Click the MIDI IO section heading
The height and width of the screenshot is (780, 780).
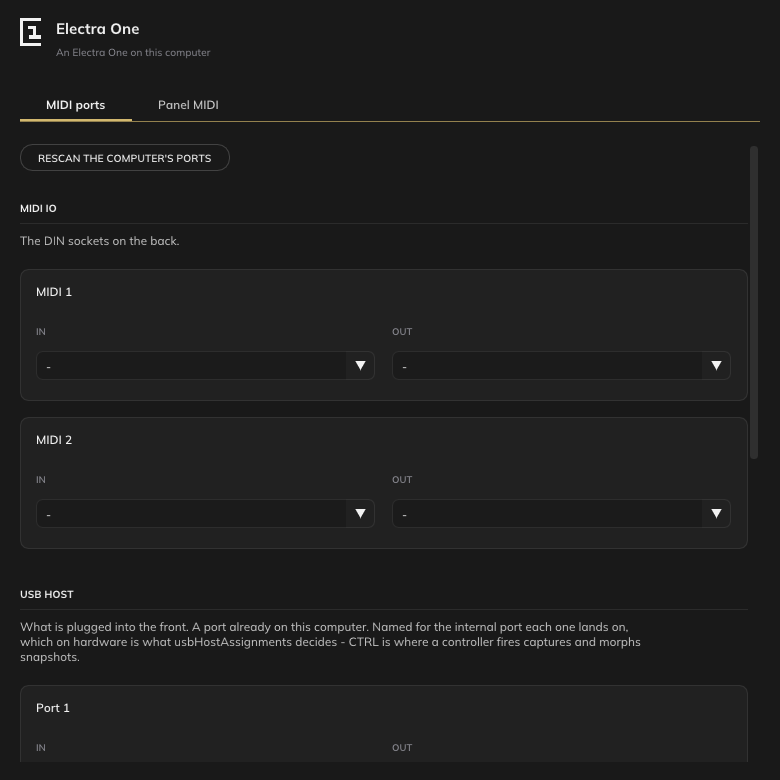click(38, 208)
